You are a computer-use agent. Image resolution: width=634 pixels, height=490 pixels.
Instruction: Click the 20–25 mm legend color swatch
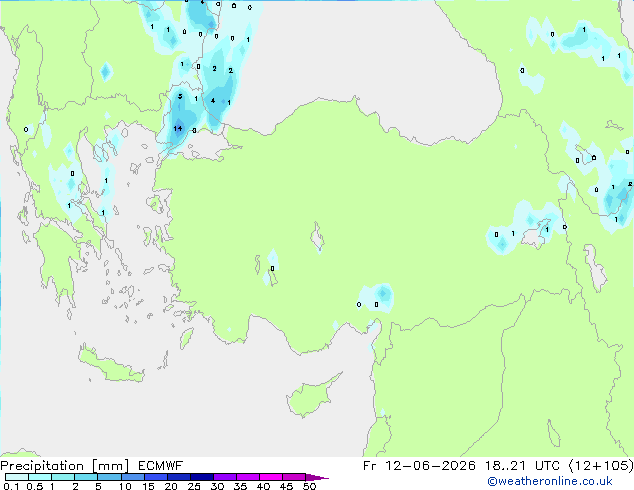pyautogui.click(x=178, y=477)
